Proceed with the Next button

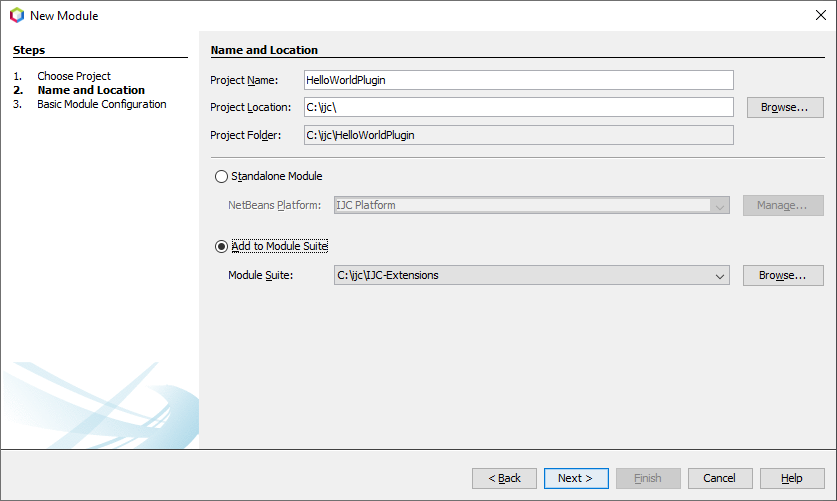tap(576, 478)
